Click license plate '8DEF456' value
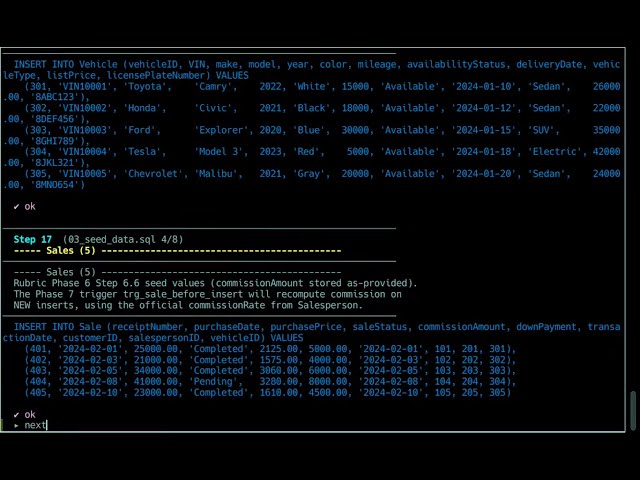 point(55,119)
